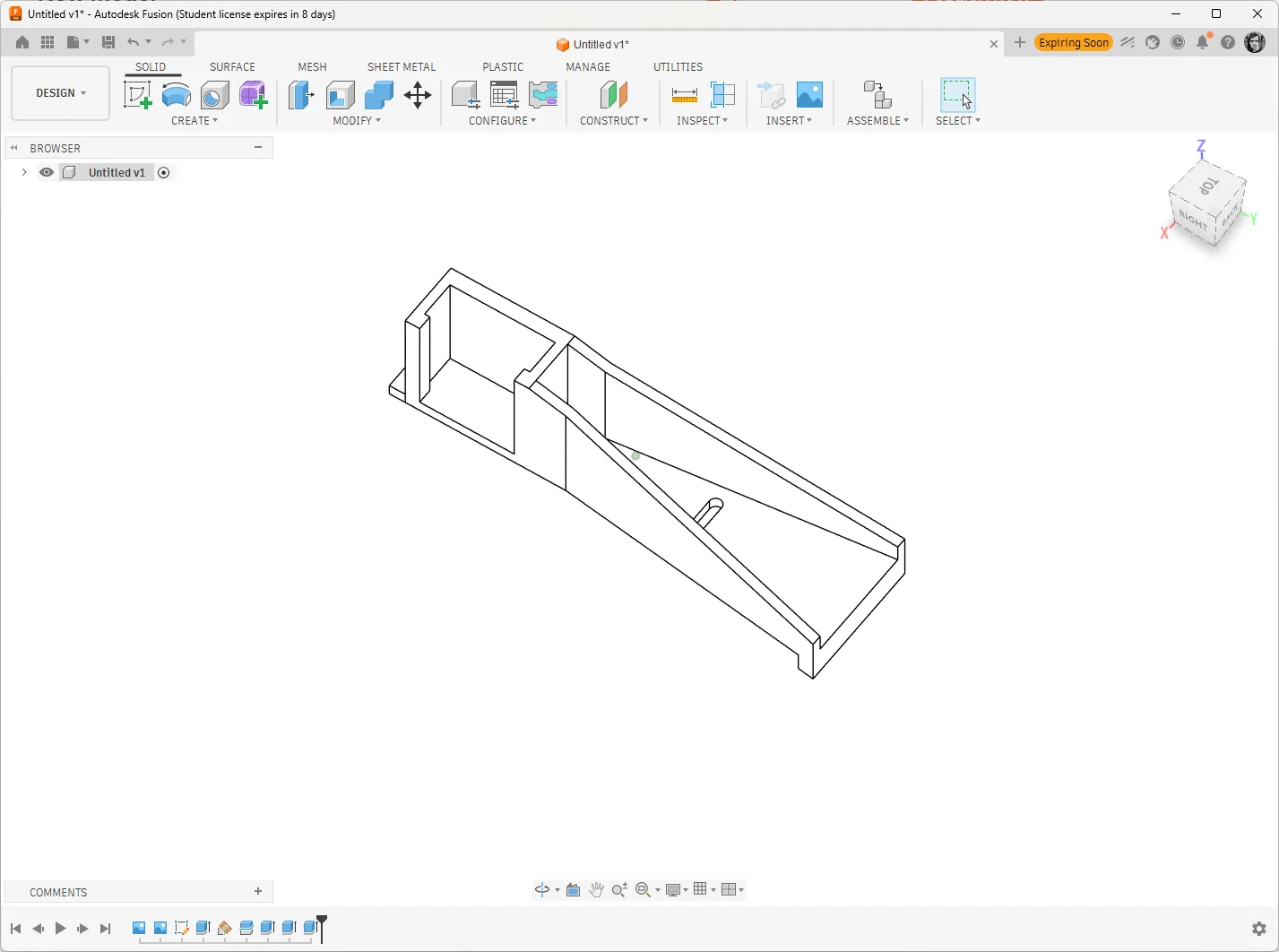Screen dimensions: 1279x952
Task: Expand the Untitled v1 browser node
Action: [23, 172]
